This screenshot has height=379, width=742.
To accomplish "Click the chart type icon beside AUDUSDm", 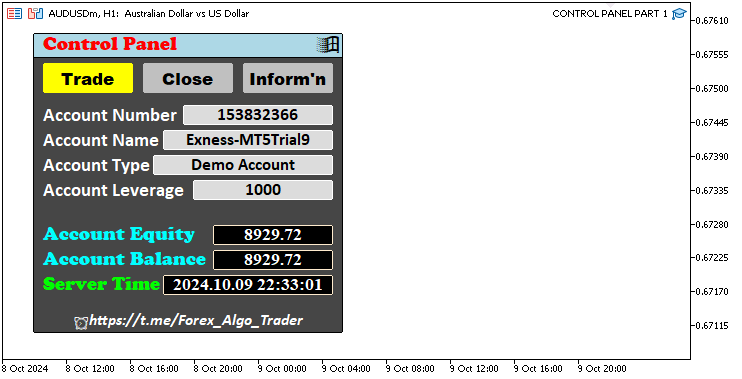I will pyautogui.click(x=35, y=13).
